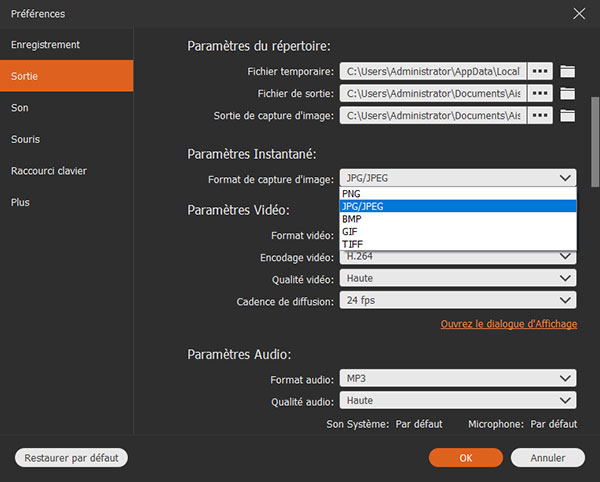
Task: Switch to Enregistrement section
Action: click(67, 45)
